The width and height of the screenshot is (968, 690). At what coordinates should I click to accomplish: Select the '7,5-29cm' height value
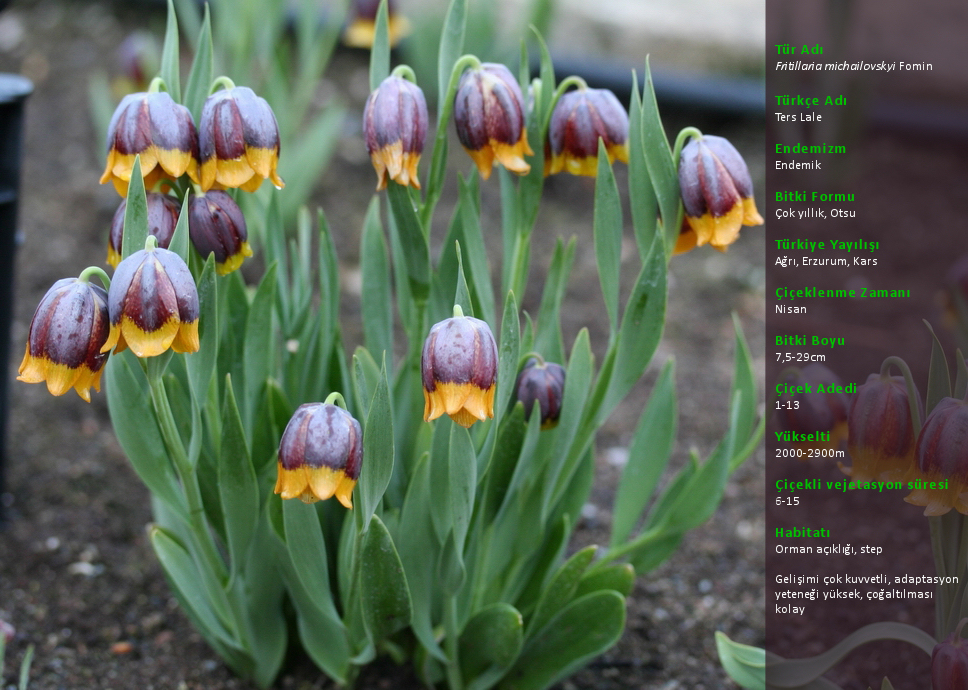click(x=800, y=357)
